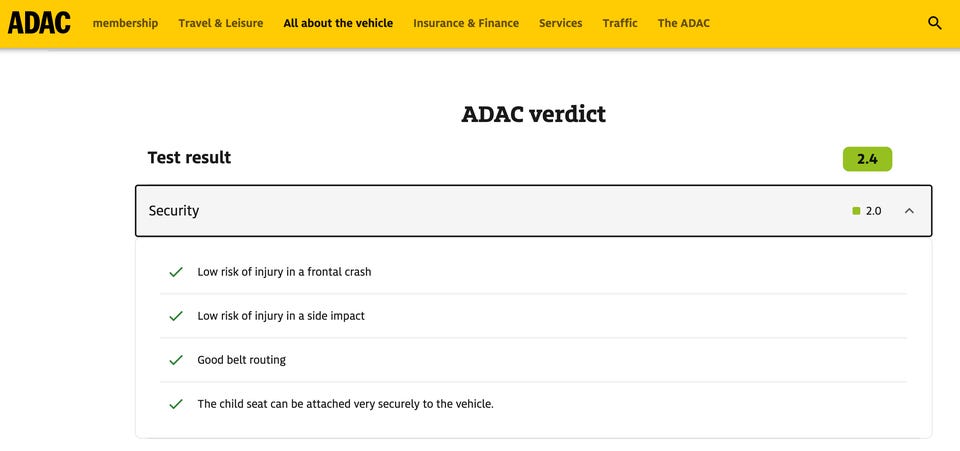Click the ADAC verdict title

click(533, 114)
